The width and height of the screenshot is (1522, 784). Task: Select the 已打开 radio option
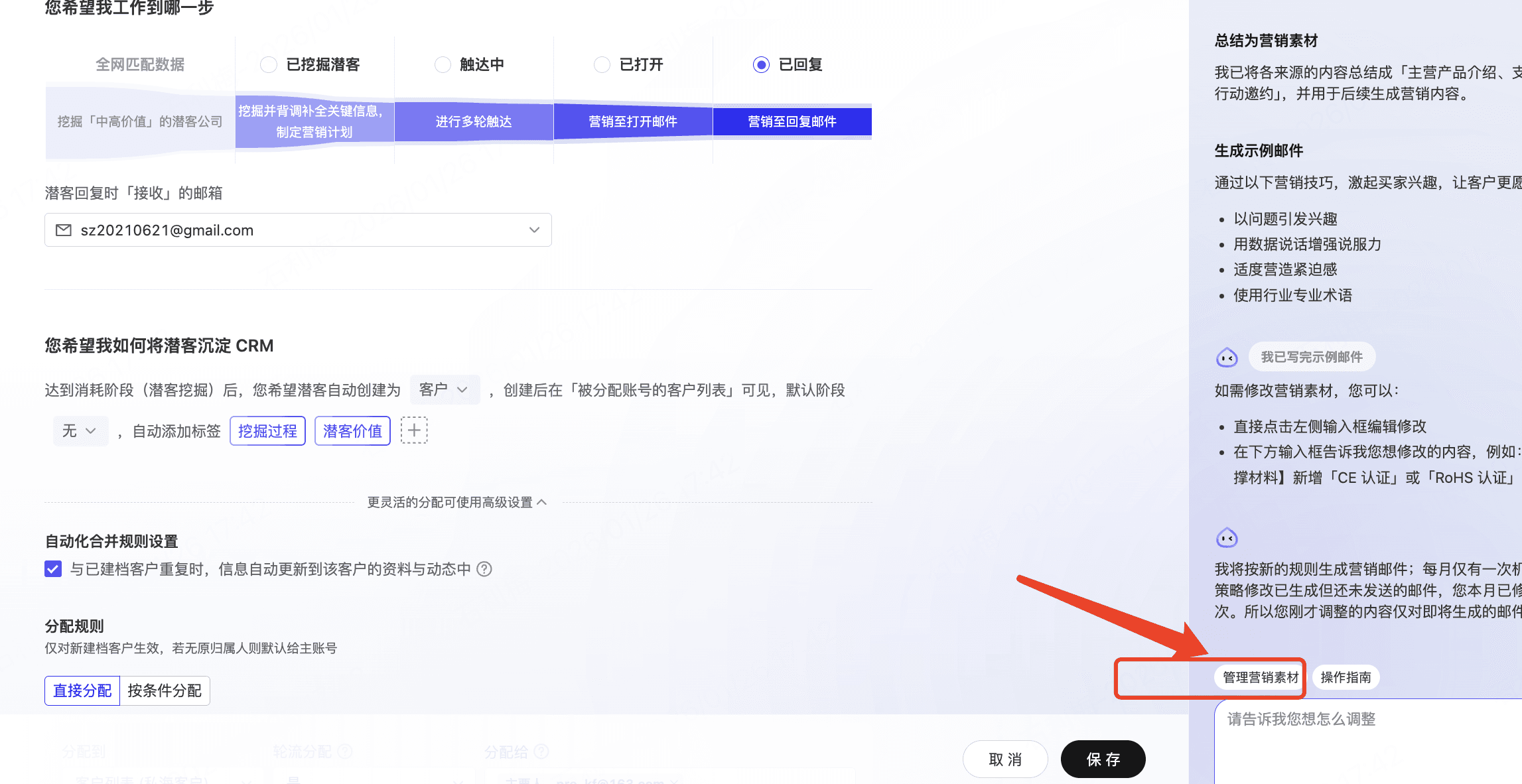point(602,64)
